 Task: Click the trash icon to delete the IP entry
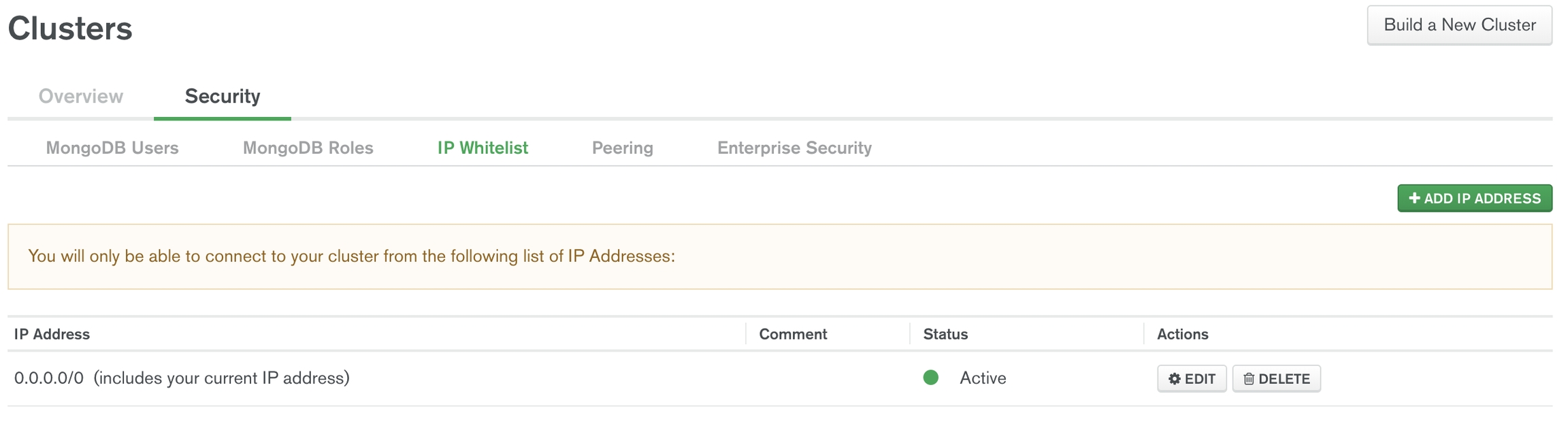pyautogui.click(x=1249, y=379)
